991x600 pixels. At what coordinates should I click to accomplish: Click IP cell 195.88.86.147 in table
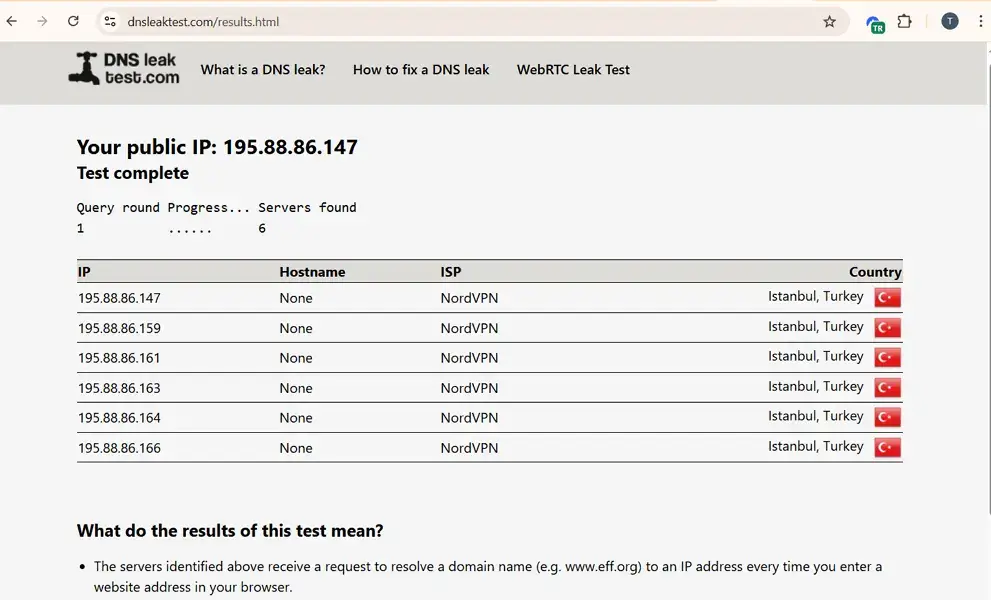[119, 298]
